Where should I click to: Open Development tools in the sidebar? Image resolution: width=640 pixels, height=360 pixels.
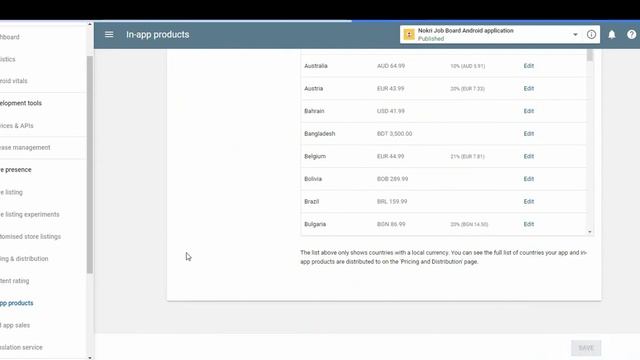(x=21, y=103)
